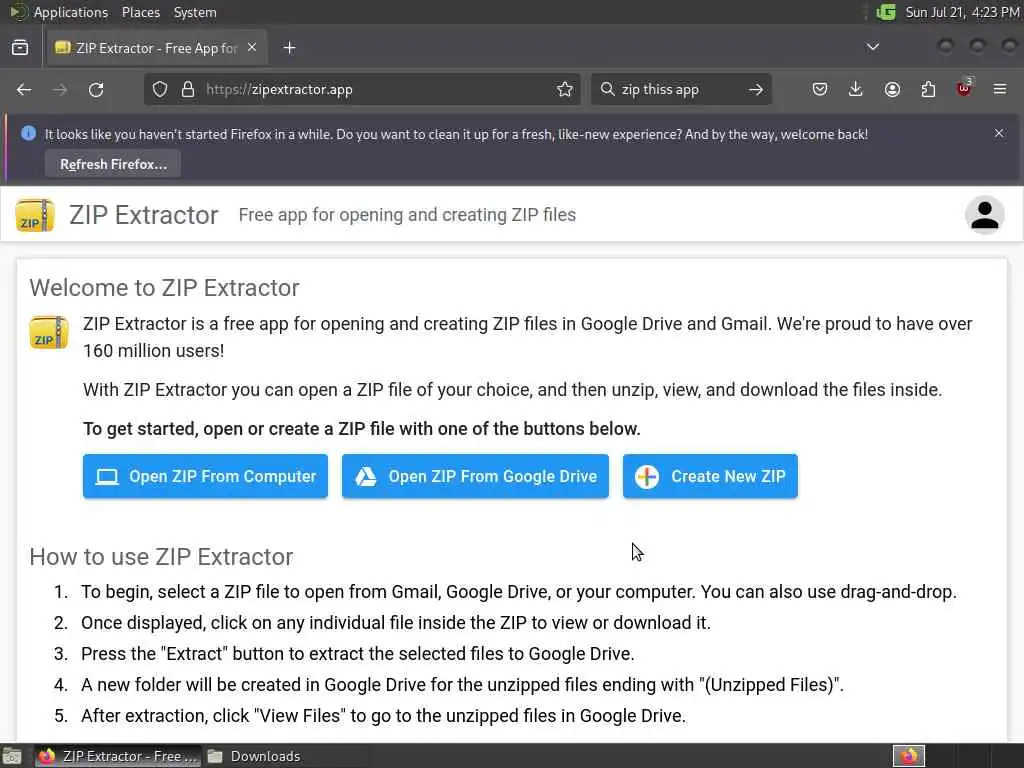Dismiss the Firefox refresh notification bar
Screen dimensions: 1024x768
point(999,133)
